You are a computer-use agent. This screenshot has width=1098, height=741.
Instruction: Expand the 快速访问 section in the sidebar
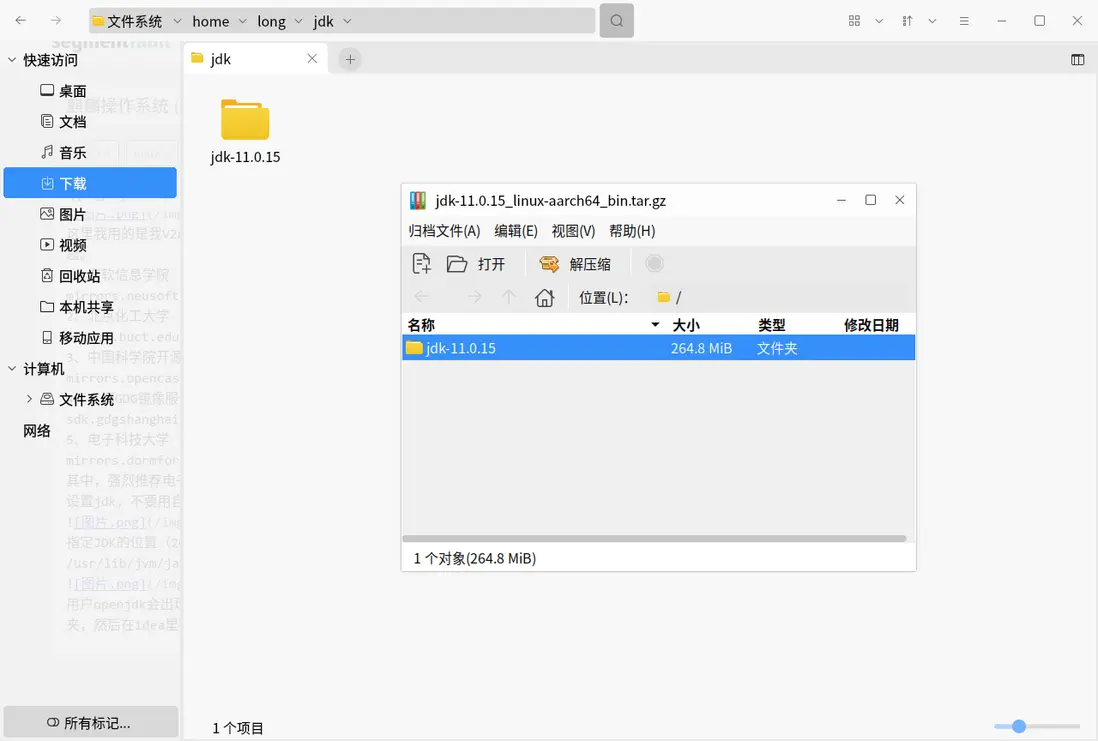coord(10,59)
